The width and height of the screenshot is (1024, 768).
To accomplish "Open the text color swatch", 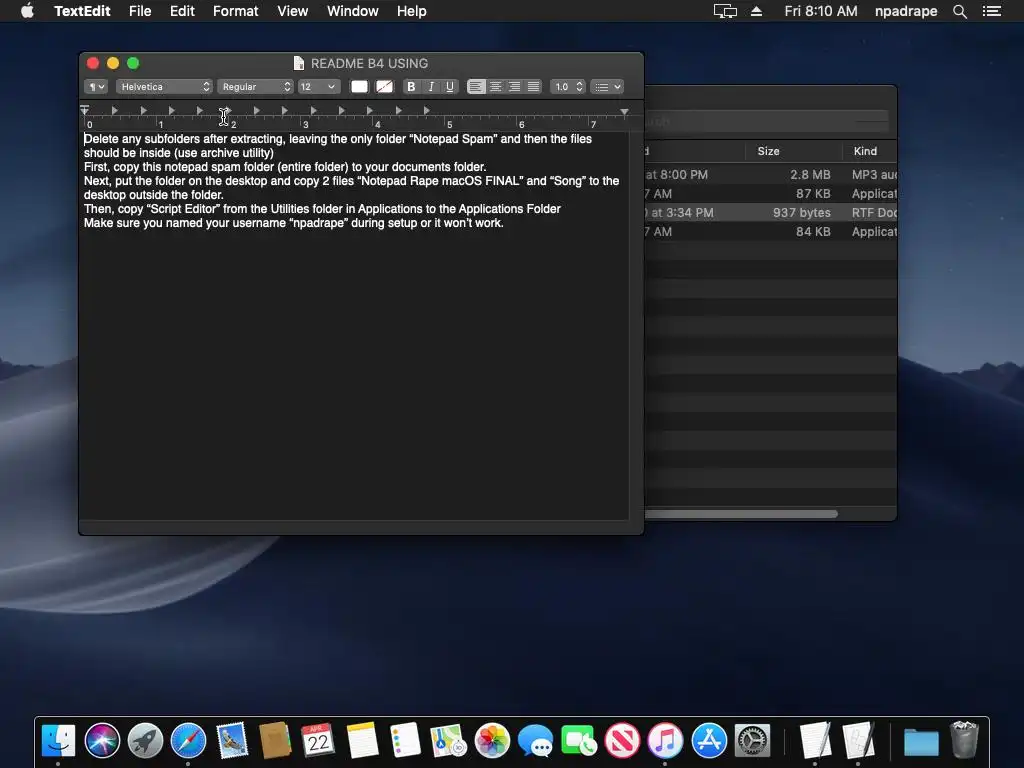I will point(359,87).
